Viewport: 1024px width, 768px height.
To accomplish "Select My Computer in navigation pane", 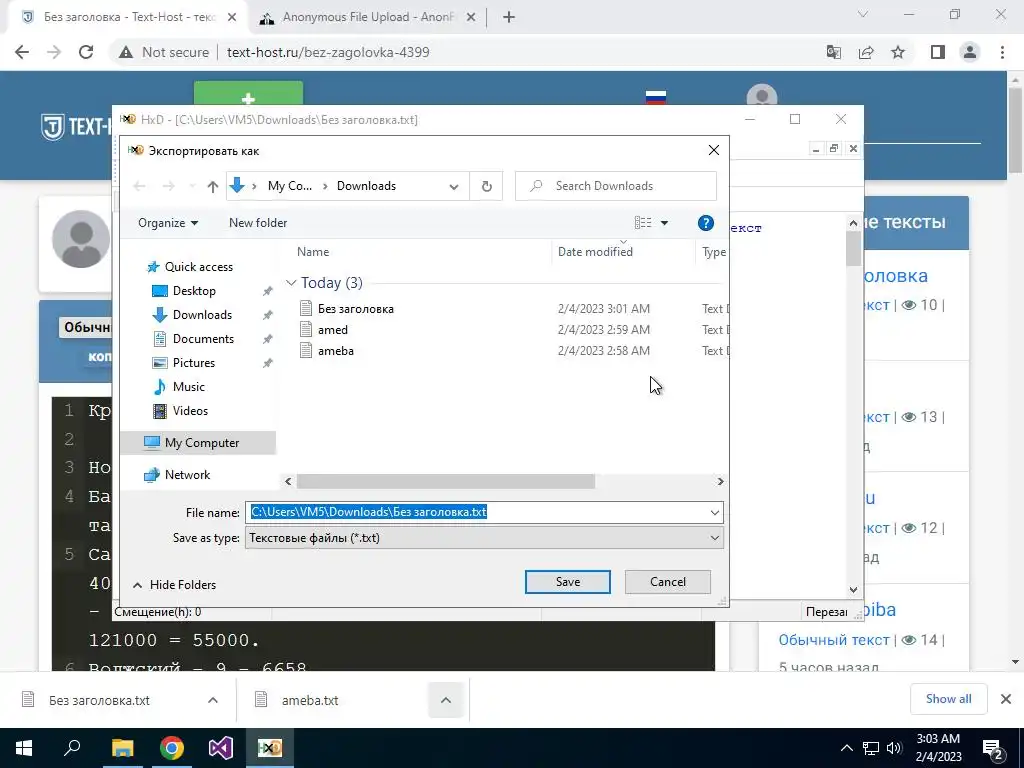I will point(198,443).
